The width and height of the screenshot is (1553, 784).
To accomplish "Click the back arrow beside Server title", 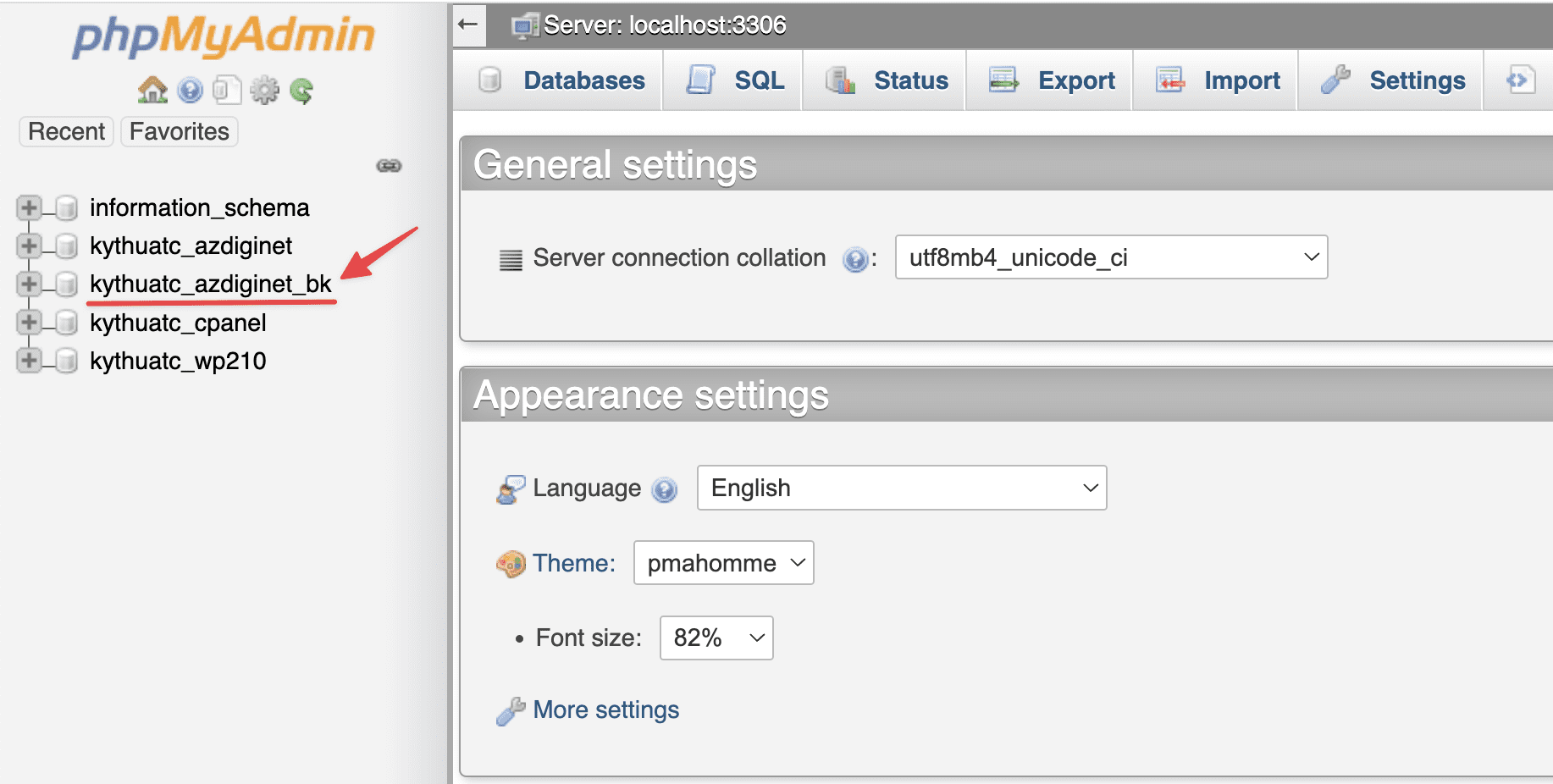I will 469,25.
